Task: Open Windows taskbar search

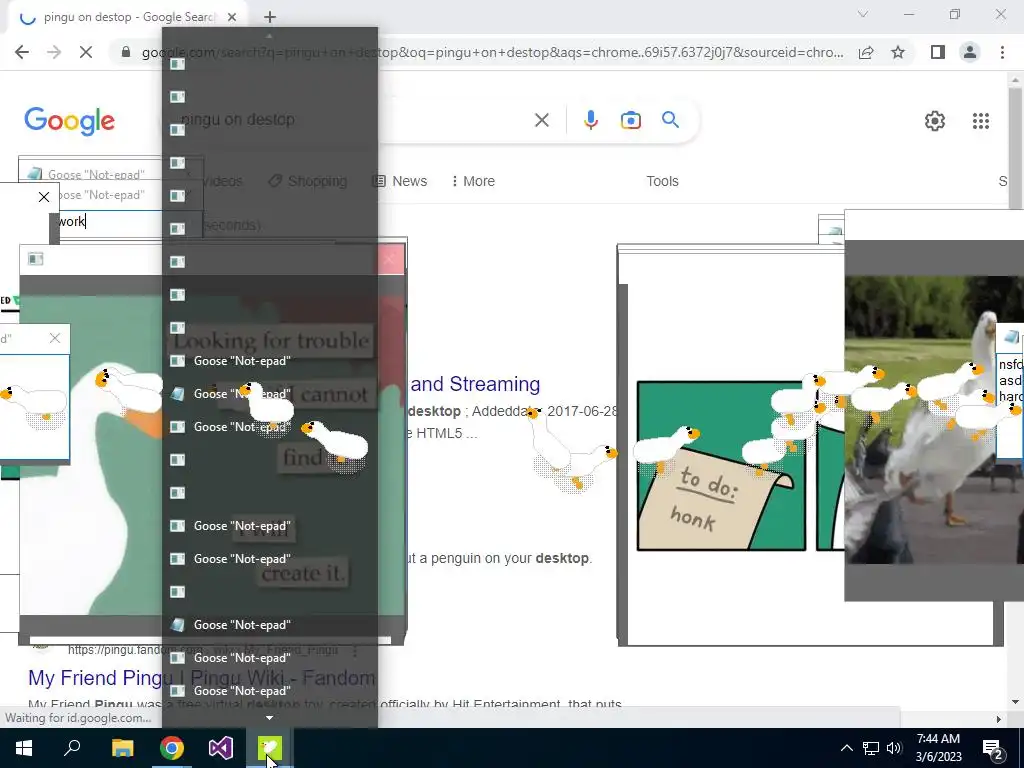Action: (x=72, y=748)
